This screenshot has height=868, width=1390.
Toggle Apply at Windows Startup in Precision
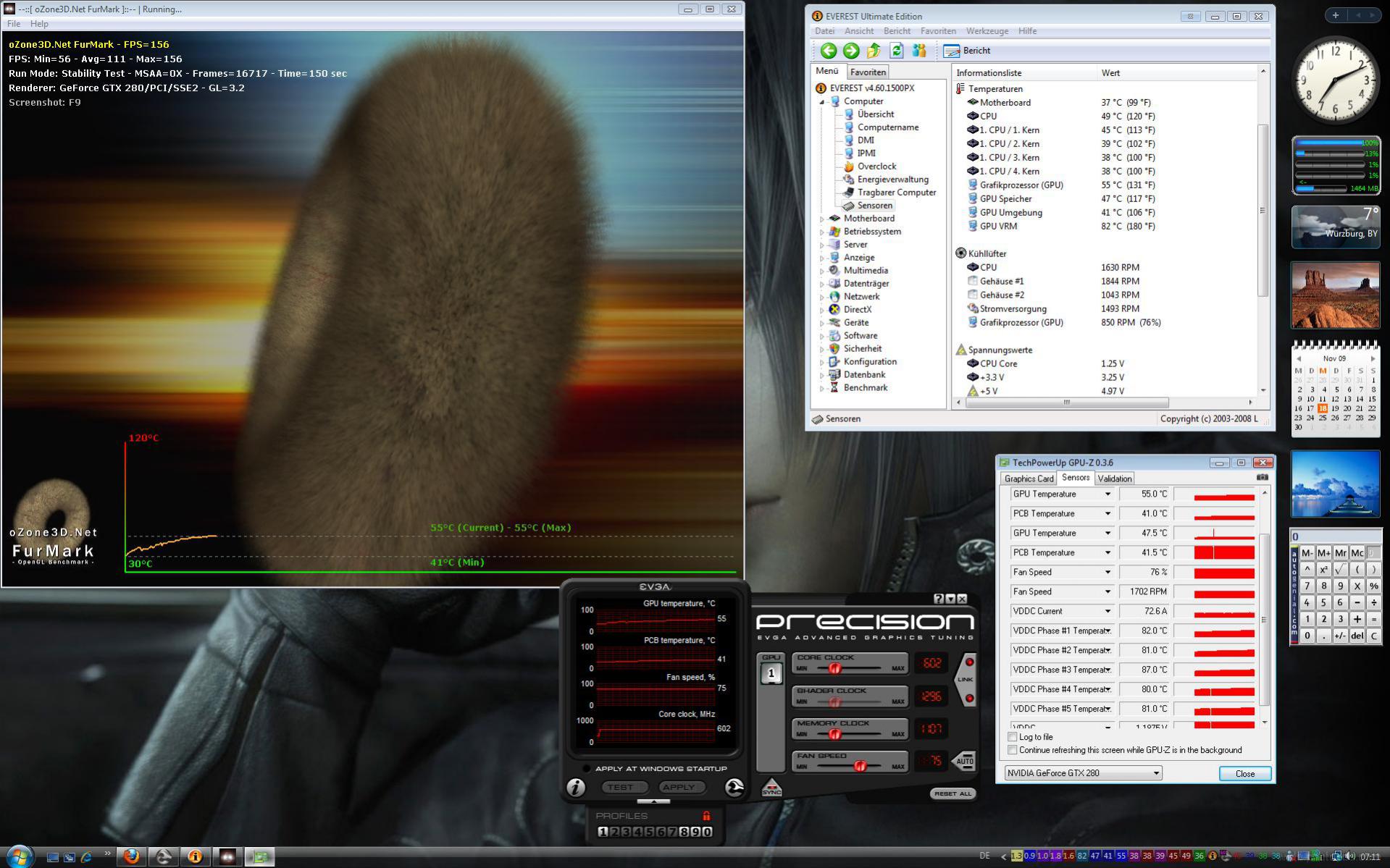587,769
